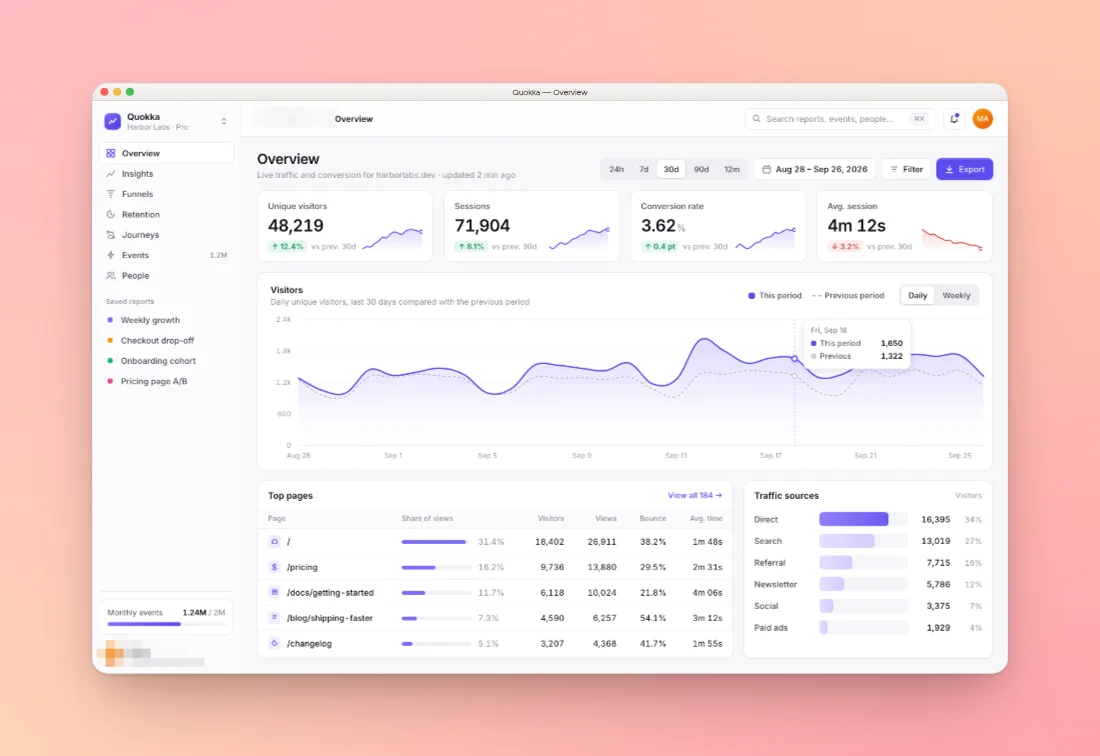Click the Events lightning icon
Viewport: 1100px width, 756px height.
(x=111, y=255)
